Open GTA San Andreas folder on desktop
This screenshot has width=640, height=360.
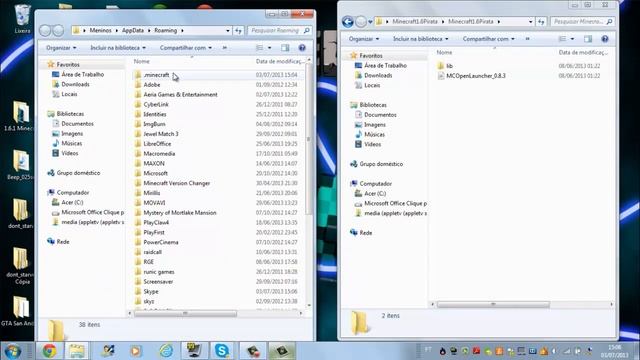click(x=20, y=311)
